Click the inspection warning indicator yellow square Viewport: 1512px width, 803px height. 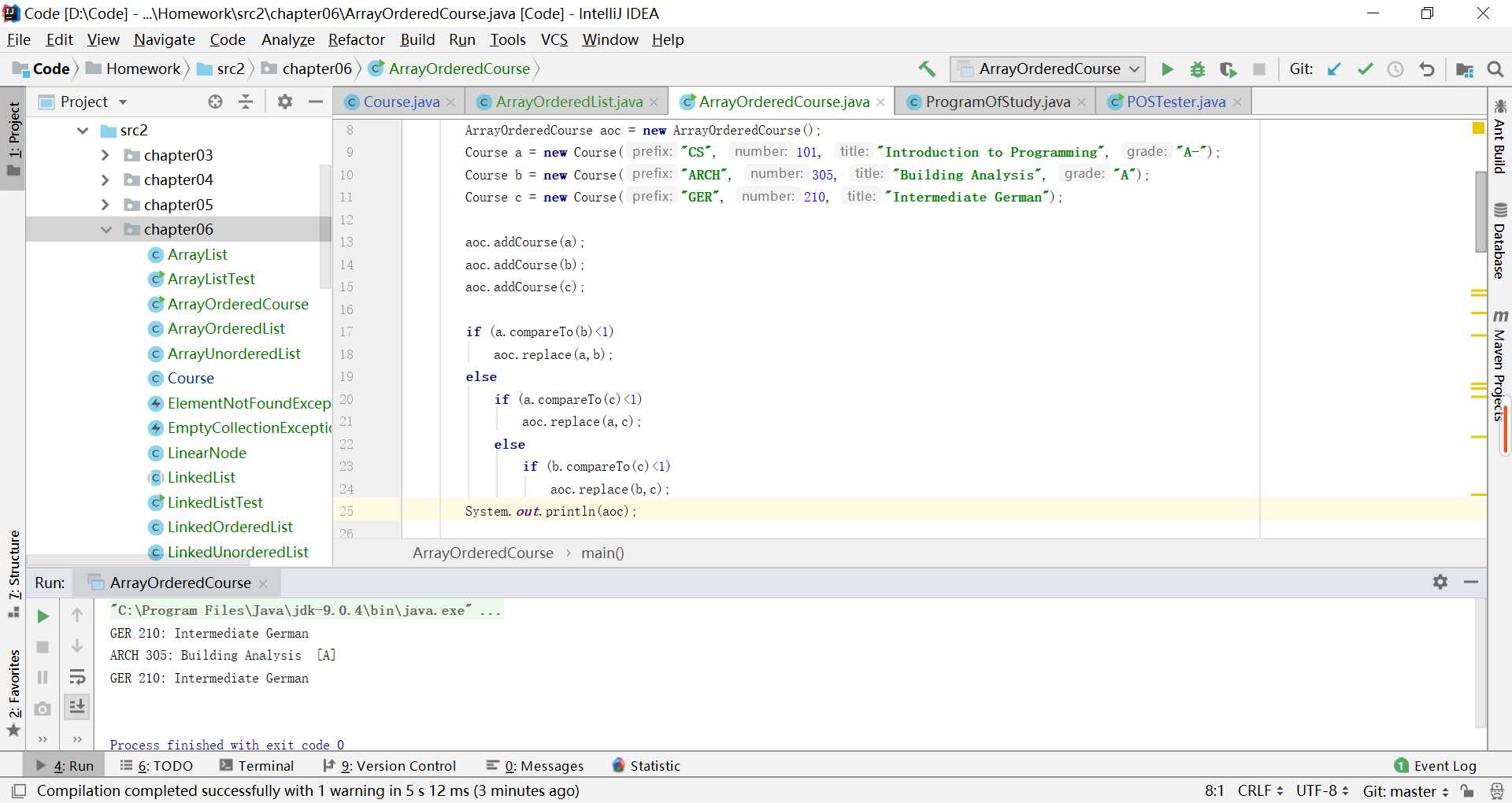click(x=1478, y=128)
